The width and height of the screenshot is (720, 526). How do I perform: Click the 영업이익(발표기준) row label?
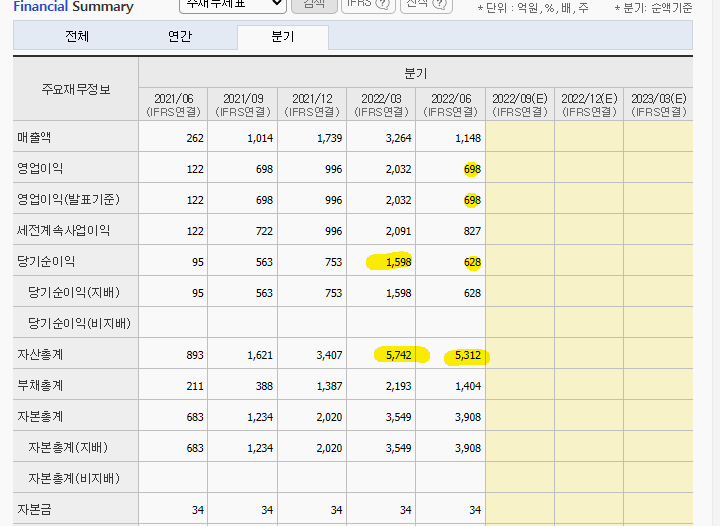[x=61, y=199]
